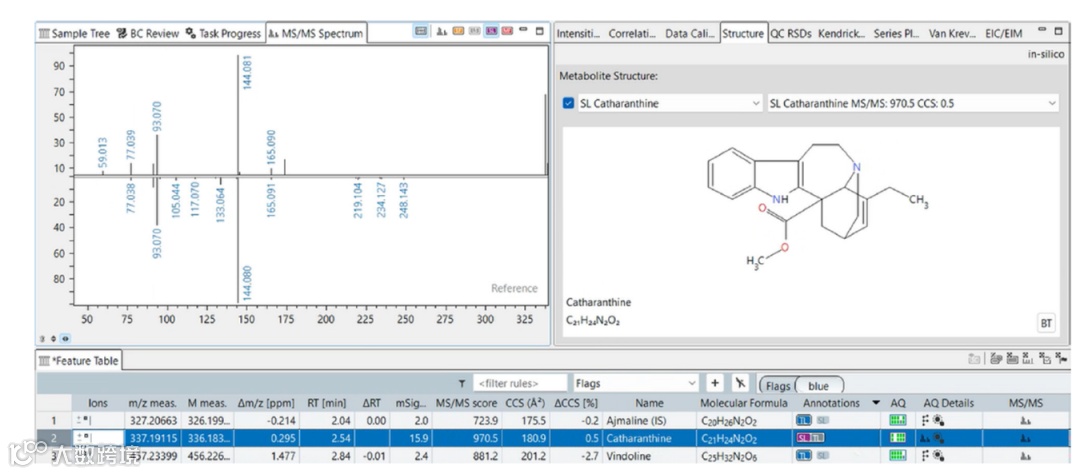Toggle the purple SL spectral library icon

click(x=491, y=32)
